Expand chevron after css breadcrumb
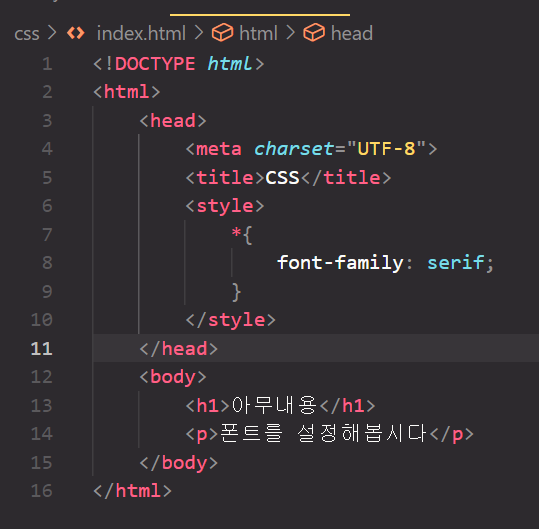 [52, 33]
